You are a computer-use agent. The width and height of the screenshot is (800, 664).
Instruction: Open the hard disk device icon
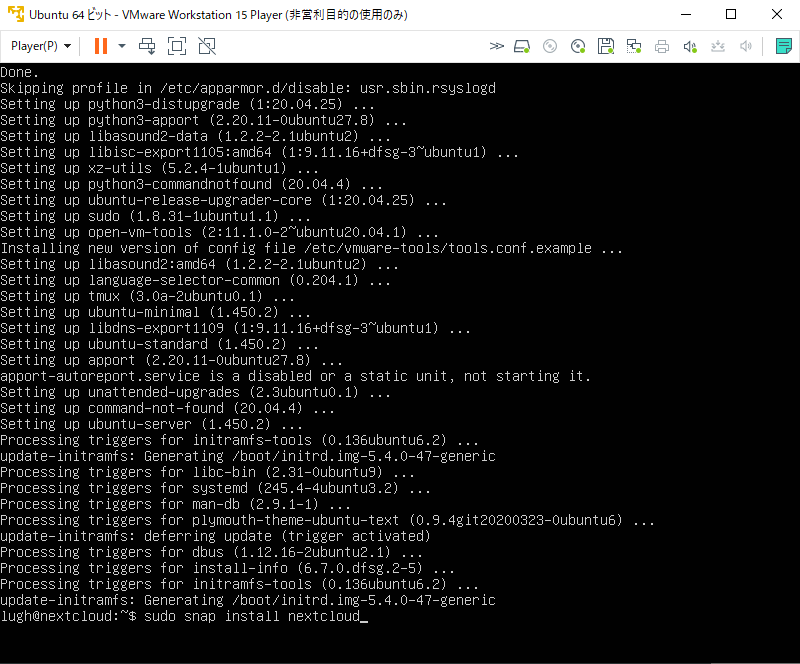[522, 46]
